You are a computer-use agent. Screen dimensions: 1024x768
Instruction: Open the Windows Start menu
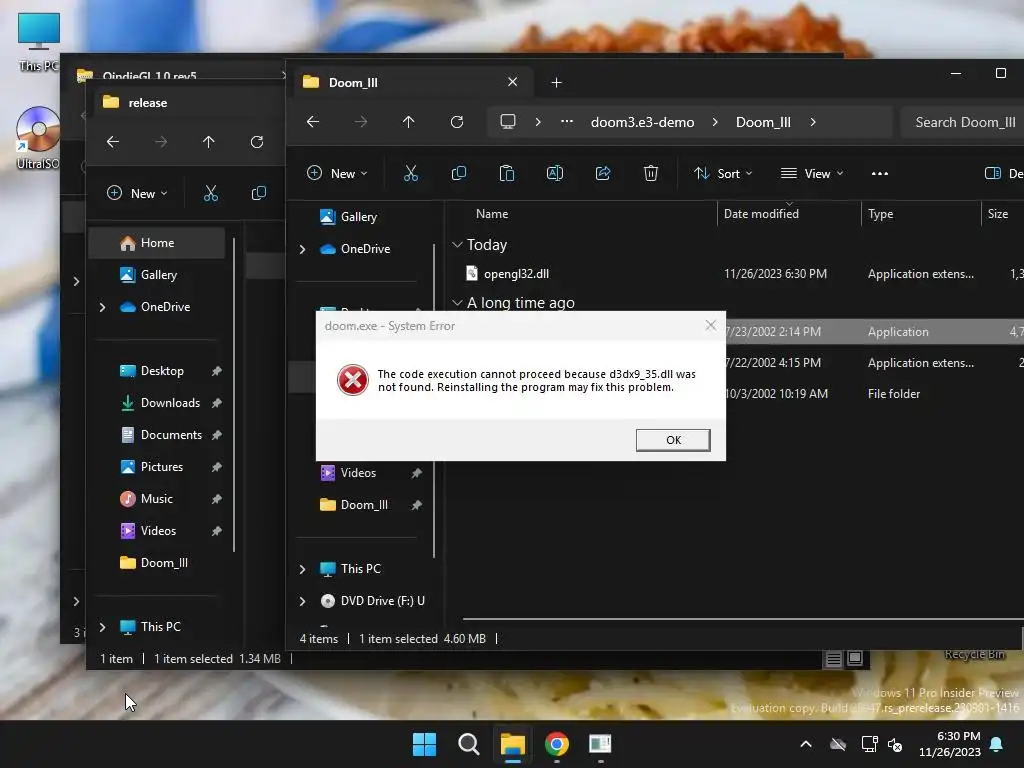pyautogui.click(x=424, y=744)
